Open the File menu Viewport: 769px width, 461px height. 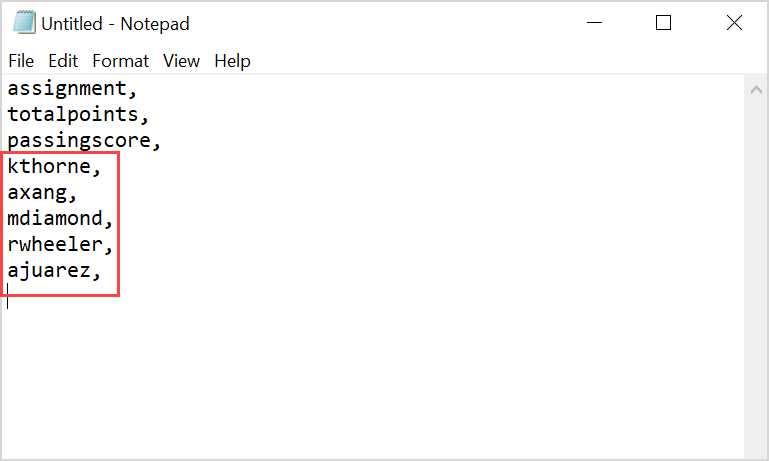pyautogui.click(x=21, y=61)
